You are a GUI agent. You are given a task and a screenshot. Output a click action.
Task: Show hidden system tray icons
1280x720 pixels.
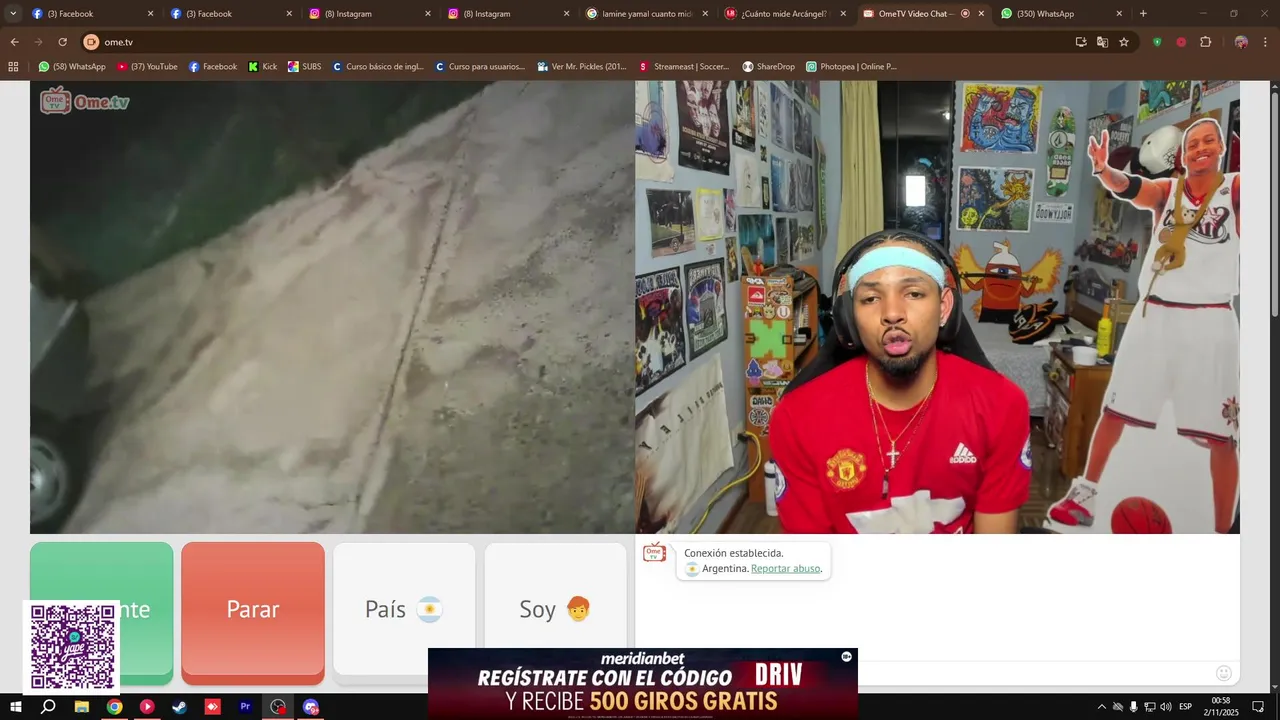pyautogui.click(x=1102, y=707)
